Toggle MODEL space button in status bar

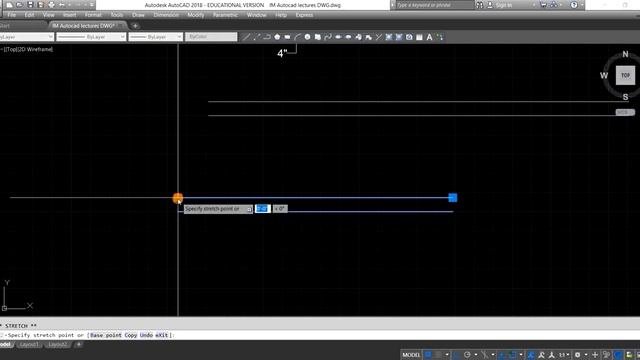(411, 355)
